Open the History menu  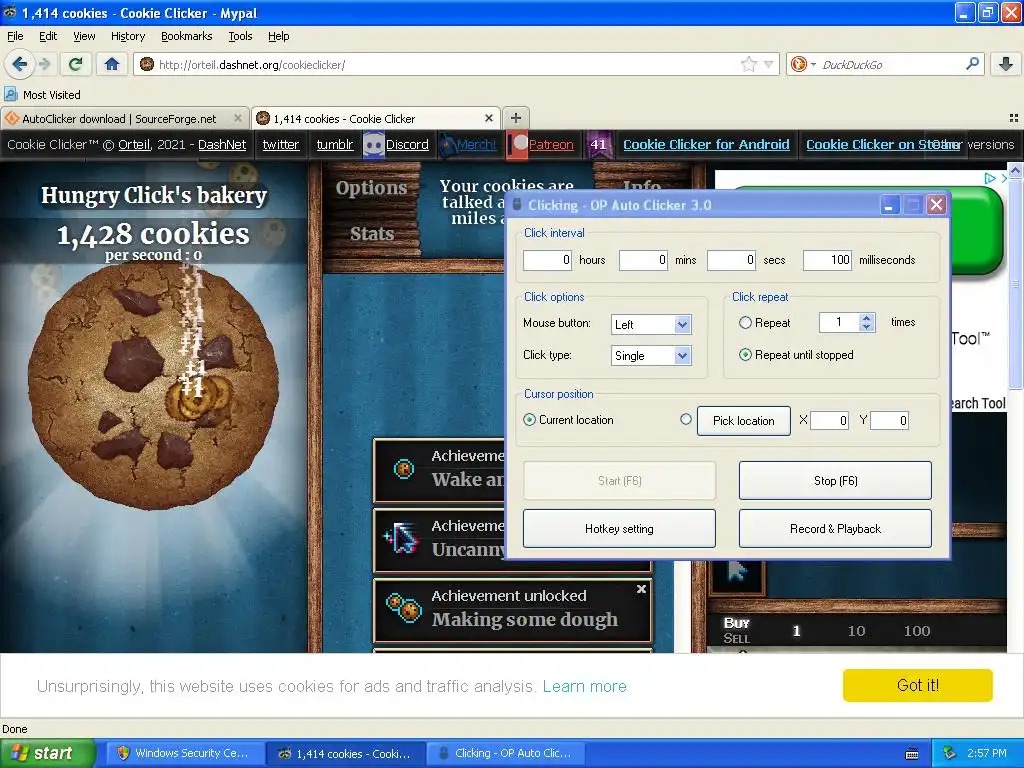pos(128,36)
